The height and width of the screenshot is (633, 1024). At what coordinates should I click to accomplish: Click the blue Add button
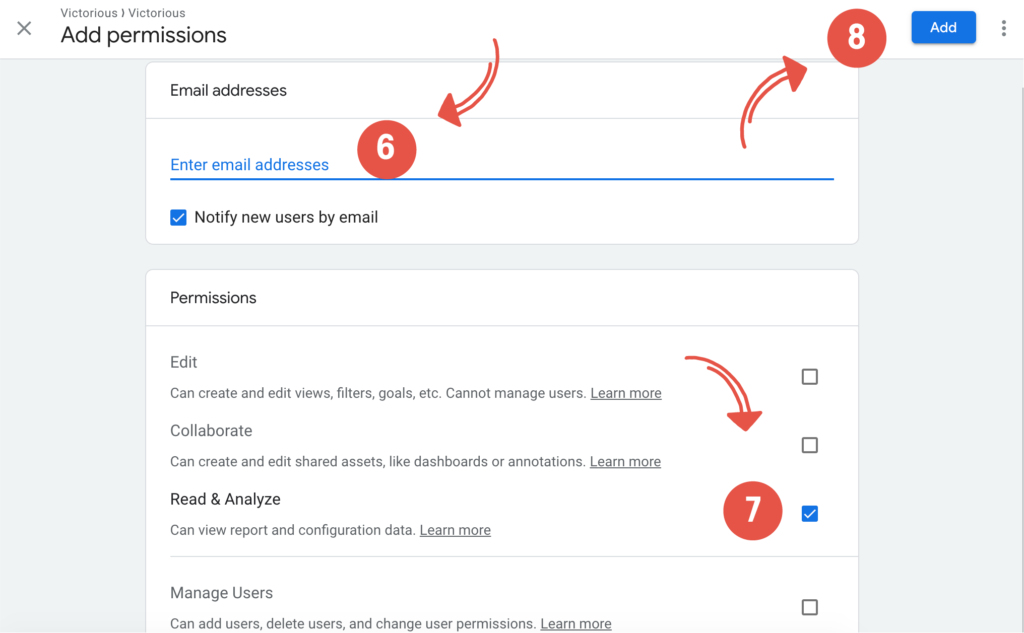click(x=943, y=28)
